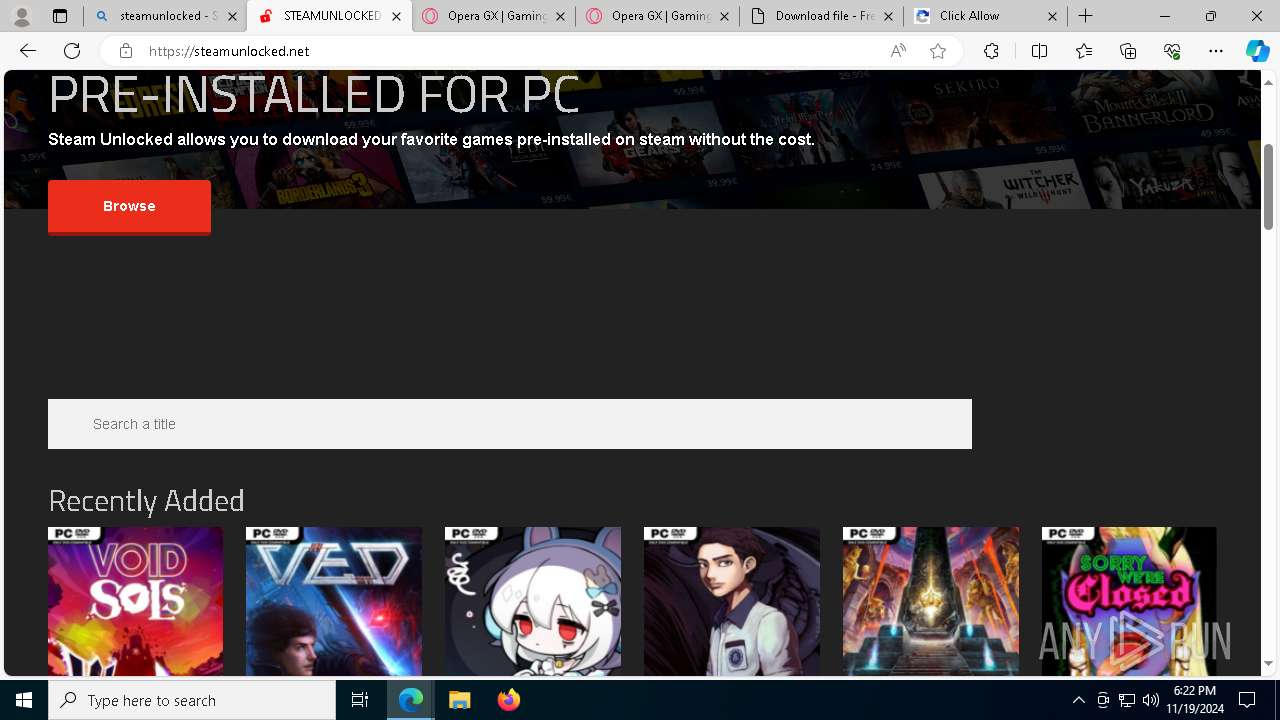Open the man in white shirt cover
1280x720 pixels.
click(732, 601)
